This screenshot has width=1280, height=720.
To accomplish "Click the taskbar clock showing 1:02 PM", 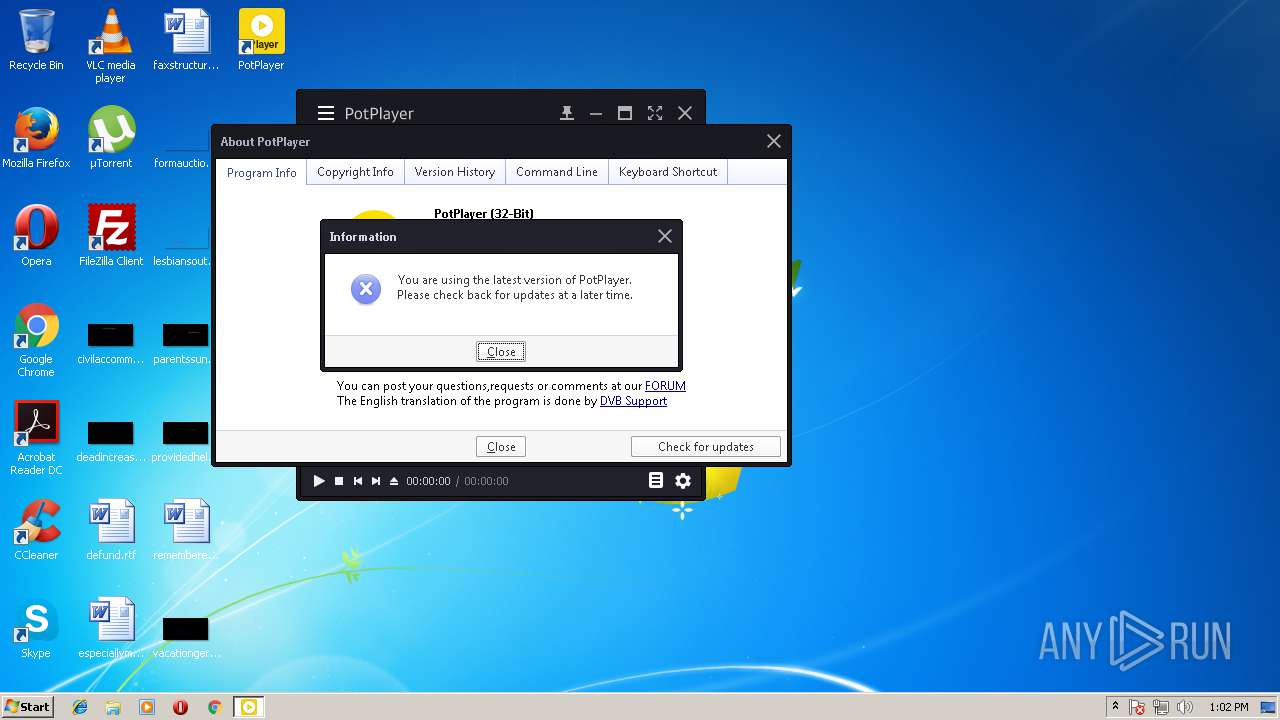I will click(1229, 707).
